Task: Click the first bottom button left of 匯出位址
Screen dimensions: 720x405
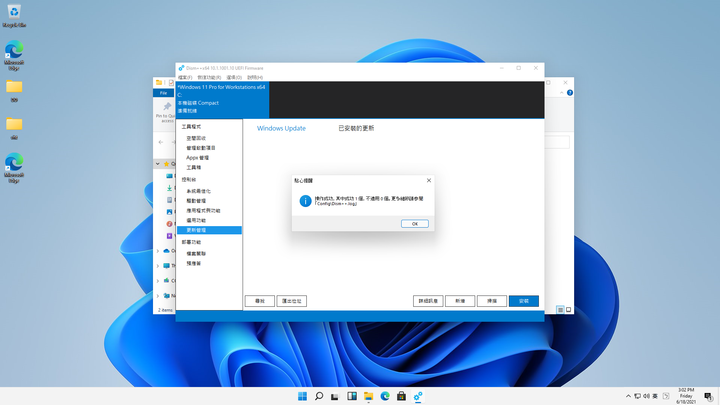Action: (x=260, y=301)
